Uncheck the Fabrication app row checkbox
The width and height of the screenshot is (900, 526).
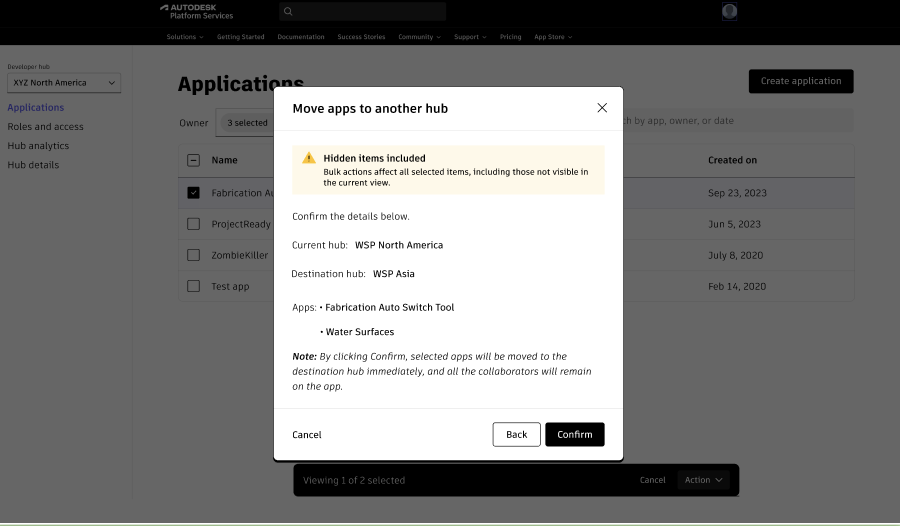(x=193, y=193)
